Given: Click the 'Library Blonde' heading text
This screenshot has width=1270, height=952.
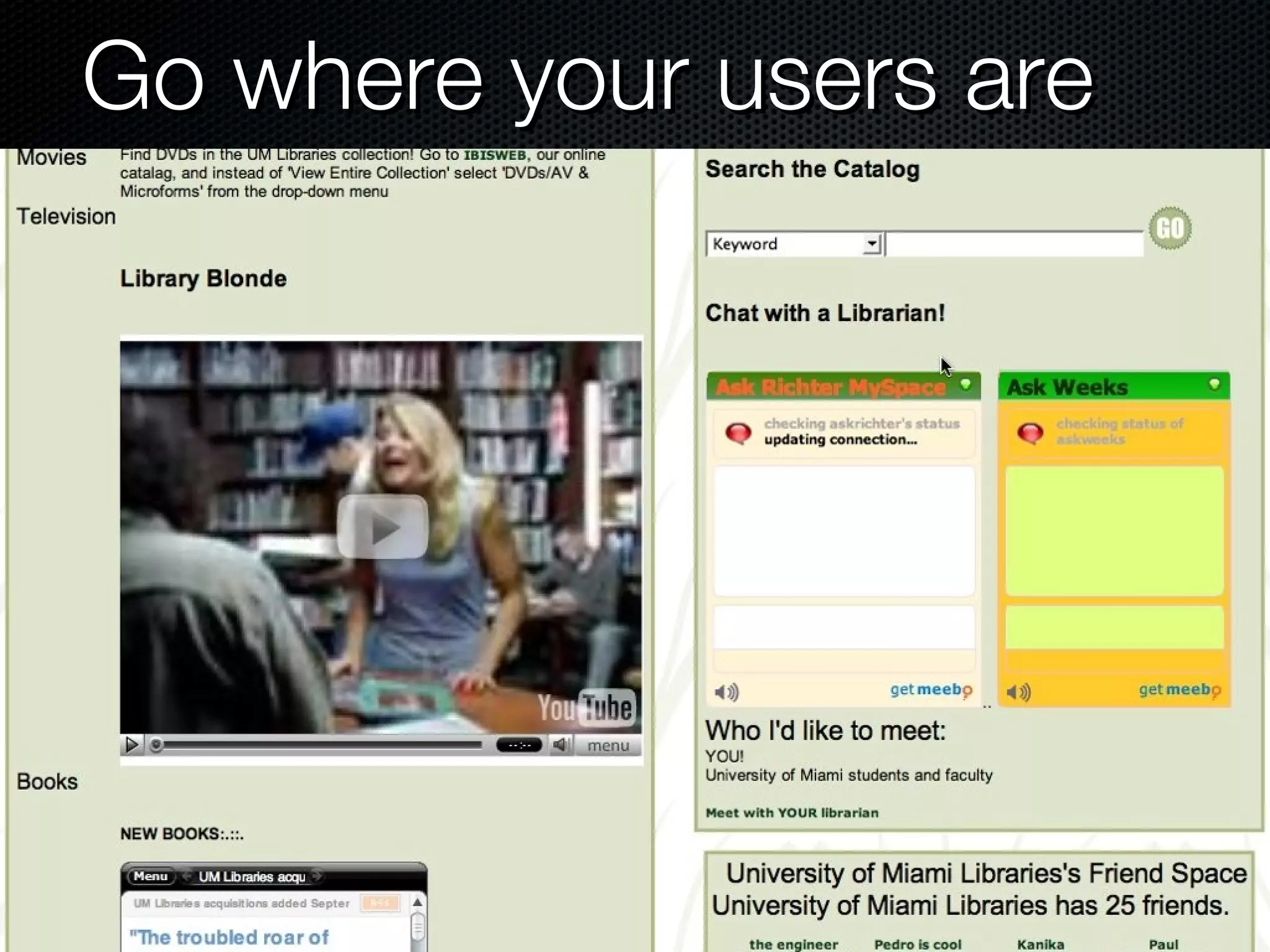Looking at the screenshot, I should (203, 278).
